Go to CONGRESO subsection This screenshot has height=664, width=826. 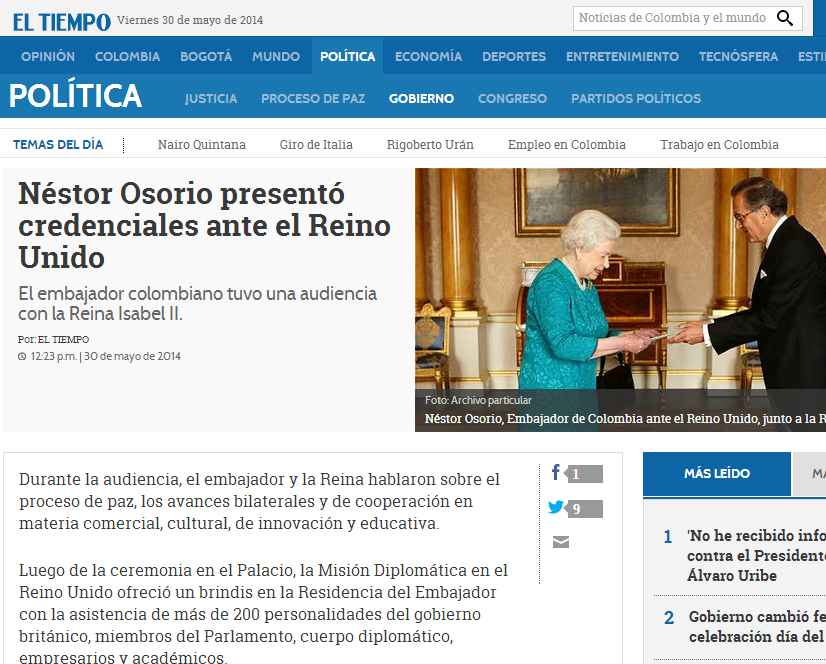point(512,99)
